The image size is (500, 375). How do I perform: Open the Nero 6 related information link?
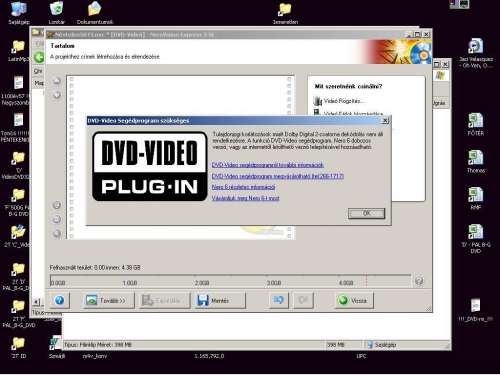pyautogui.click(x=243, y=187)
